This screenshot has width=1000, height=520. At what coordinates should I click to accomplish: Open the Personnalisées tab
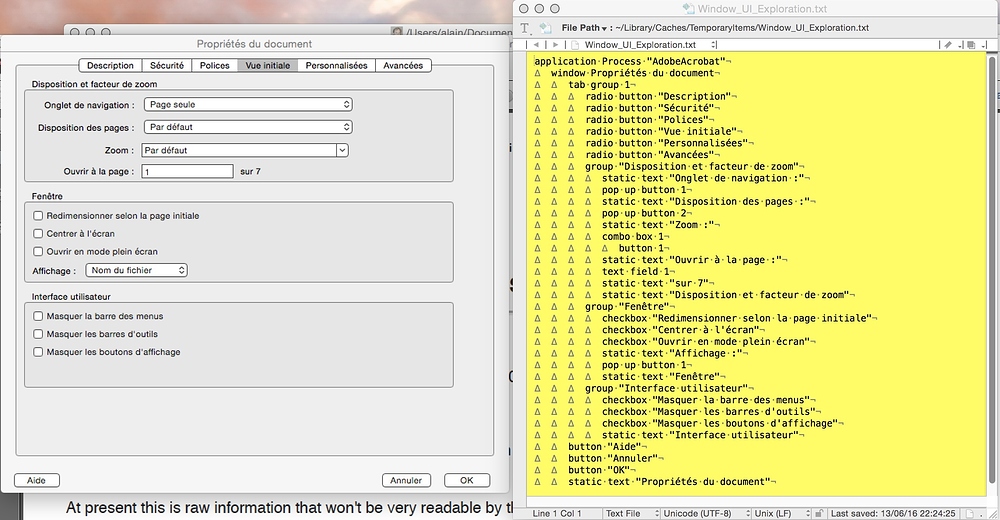[337, 65]
